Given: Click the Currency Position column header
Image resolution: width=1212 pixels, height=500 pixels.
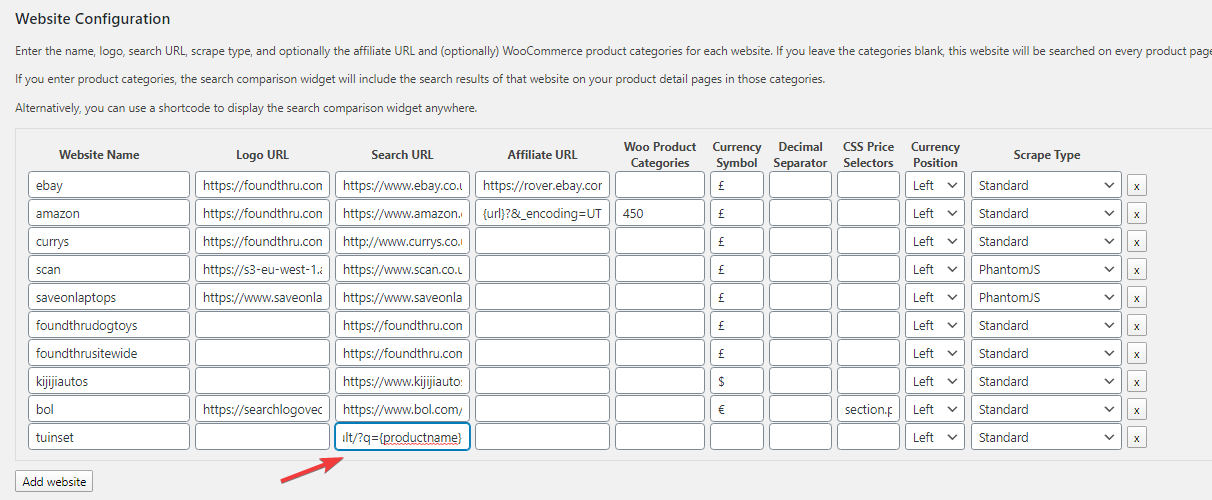Looking at the screenshot, I should coord(935,155).
